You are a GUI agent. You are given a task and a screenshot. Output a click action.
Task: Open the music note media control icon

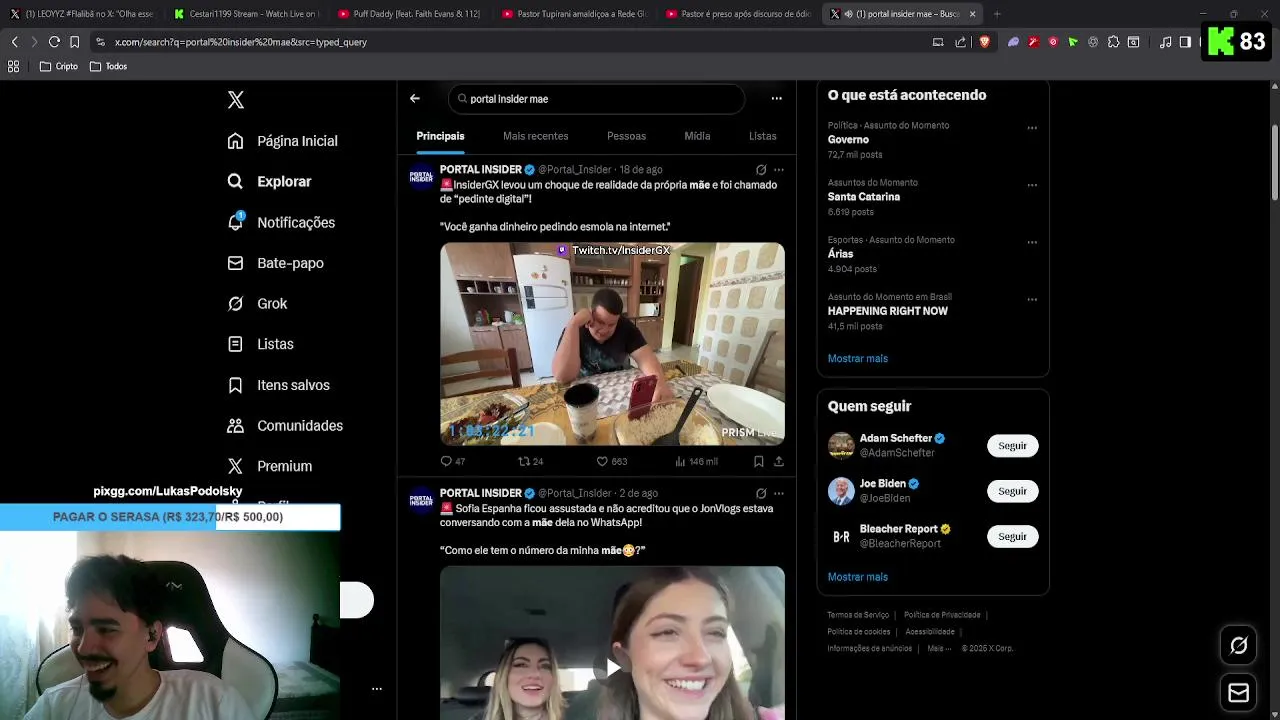click(x=1165, y=42)
